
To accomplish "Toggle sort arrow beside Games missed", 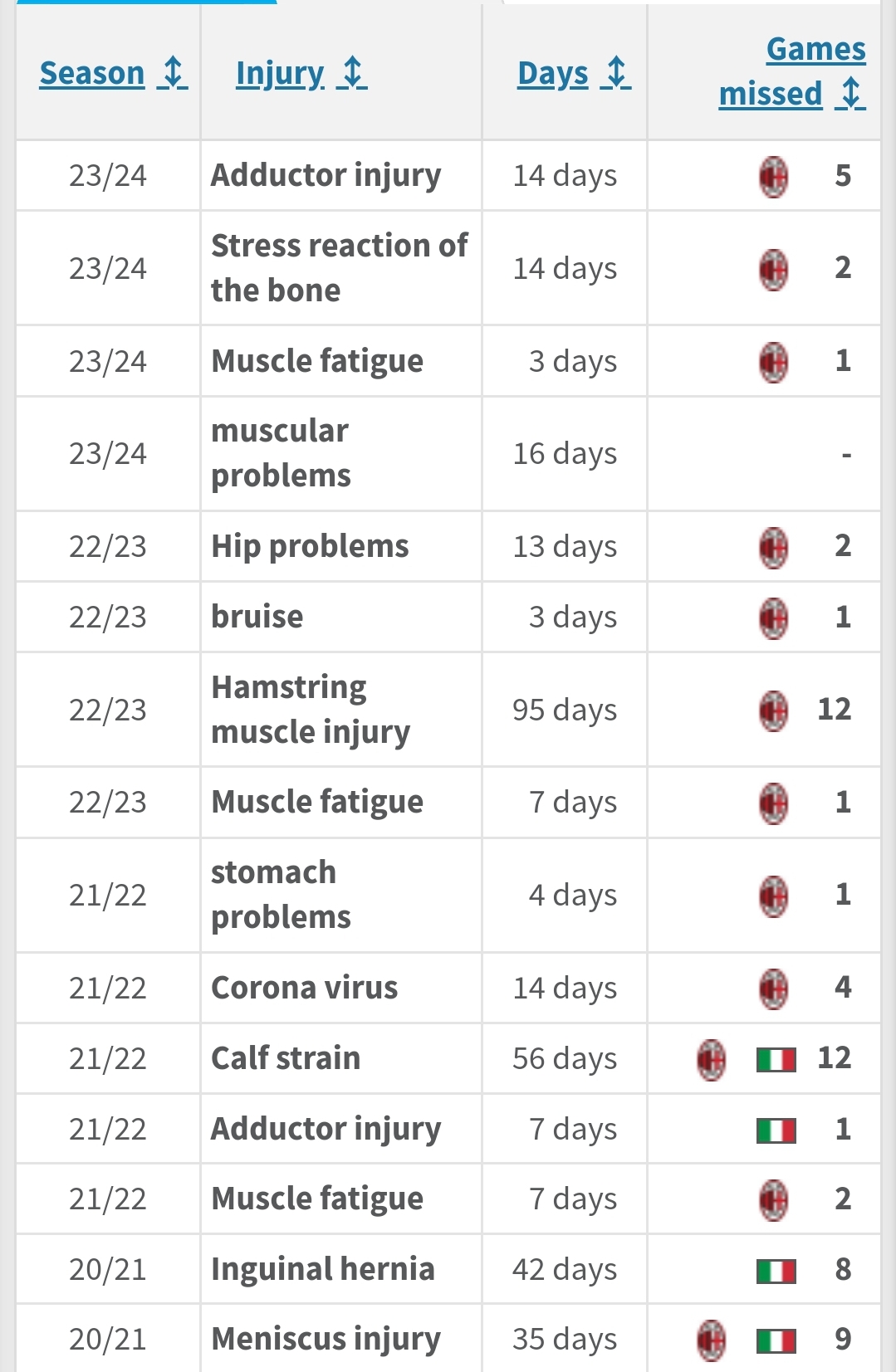I will [x=851, y=94].
